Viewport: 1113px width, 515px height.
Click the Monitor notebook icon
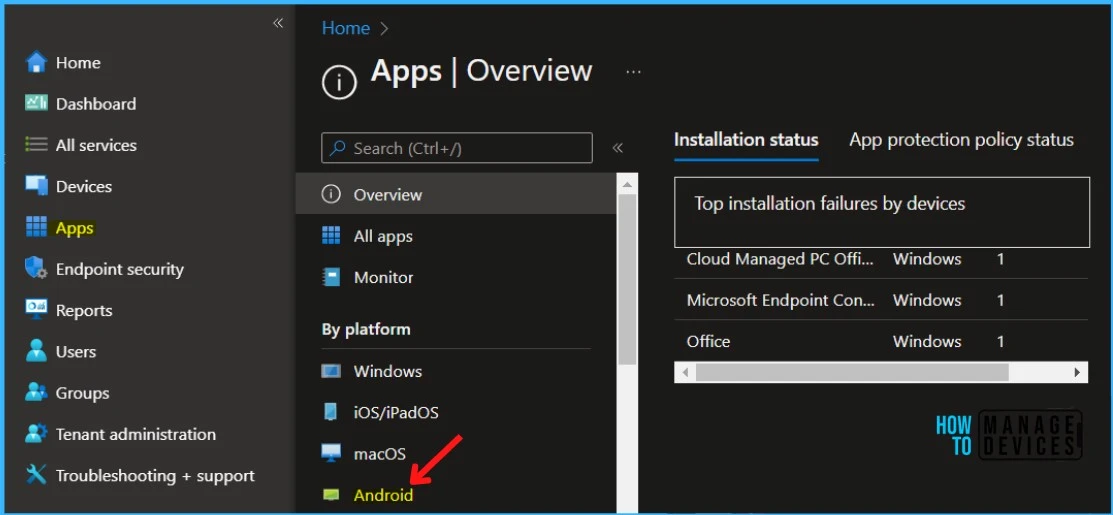pyautogui.click(x=331, y=277)
